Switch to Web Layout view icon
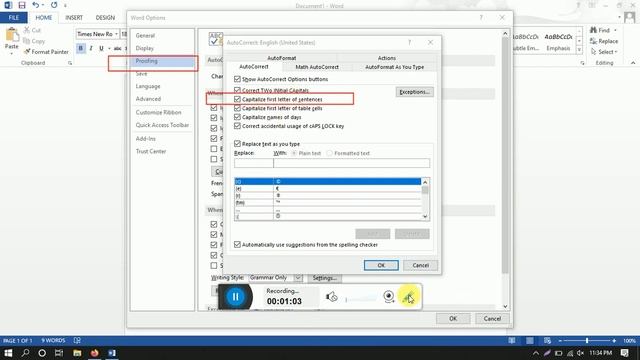640x360 pixels. coord(547,340)
